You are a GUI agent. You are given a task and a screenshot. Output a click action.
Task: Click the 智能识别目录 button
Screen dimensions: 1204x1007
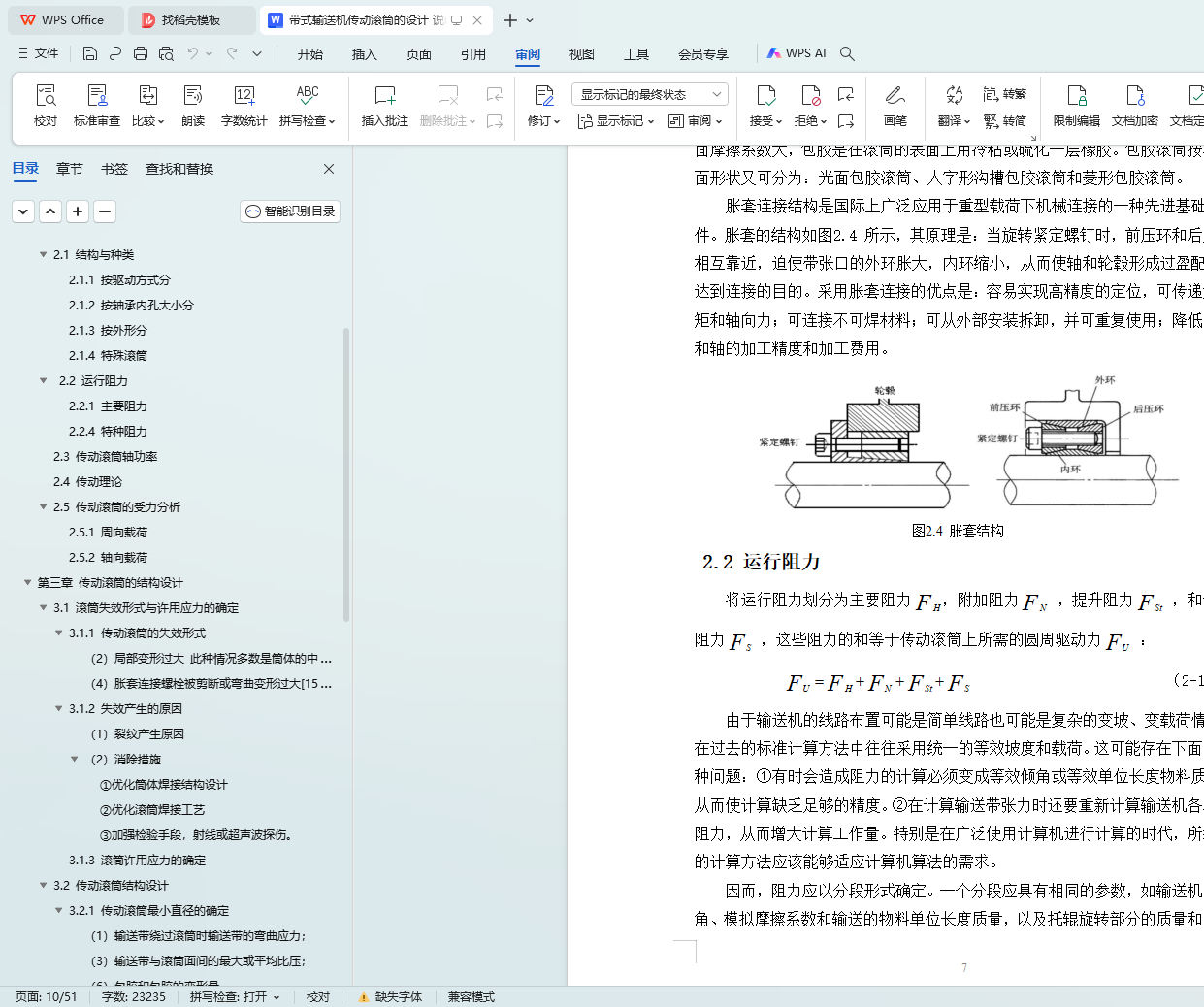point(290,211)
